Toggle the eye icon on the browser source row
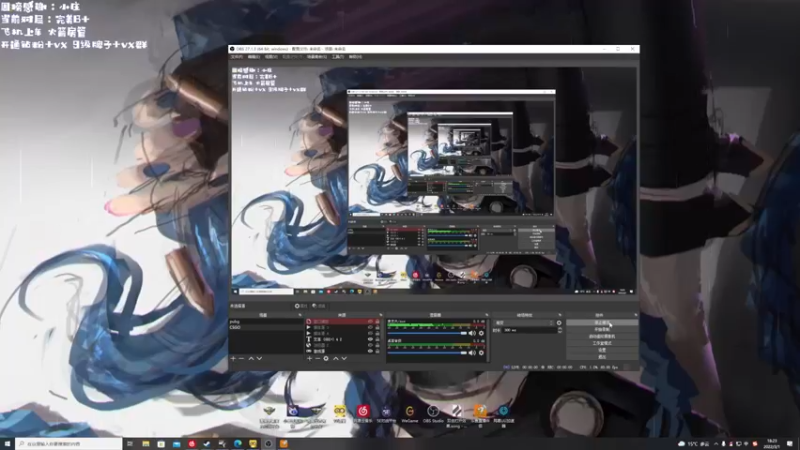This screenshot has width=800, height=450. point(370,345)
